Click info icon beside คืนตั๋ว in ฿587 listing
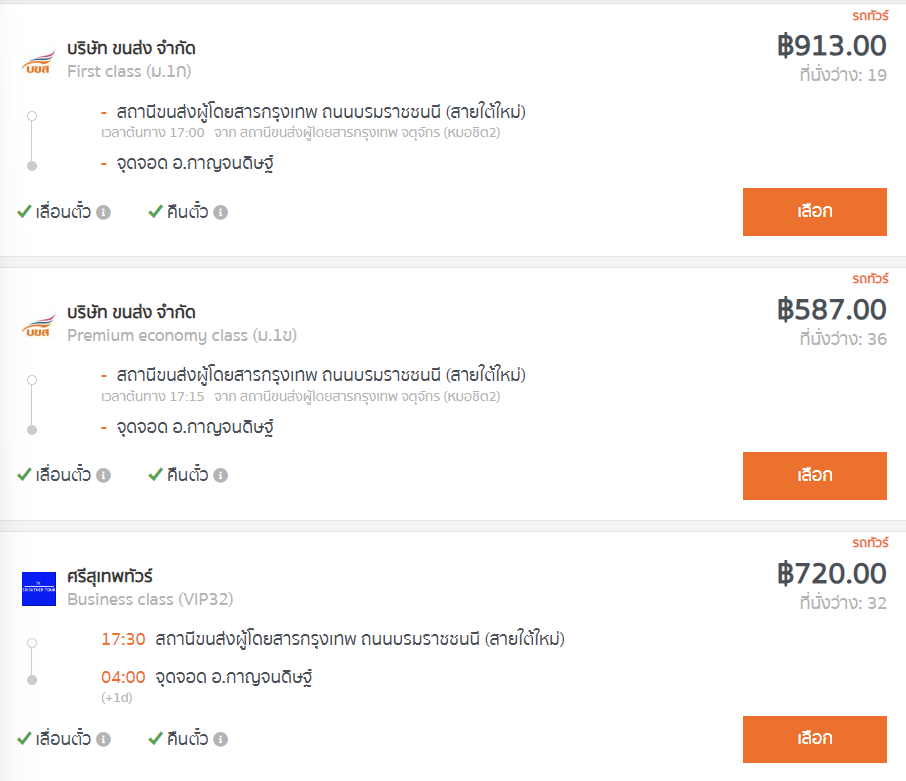Screen dimensions: 906x781 [221, 475]
